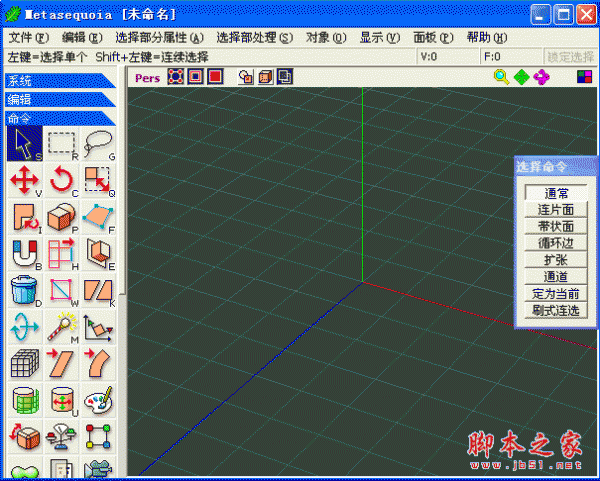Activate the Rotate tool (C)
600x481 pixels.
point(61,180)
